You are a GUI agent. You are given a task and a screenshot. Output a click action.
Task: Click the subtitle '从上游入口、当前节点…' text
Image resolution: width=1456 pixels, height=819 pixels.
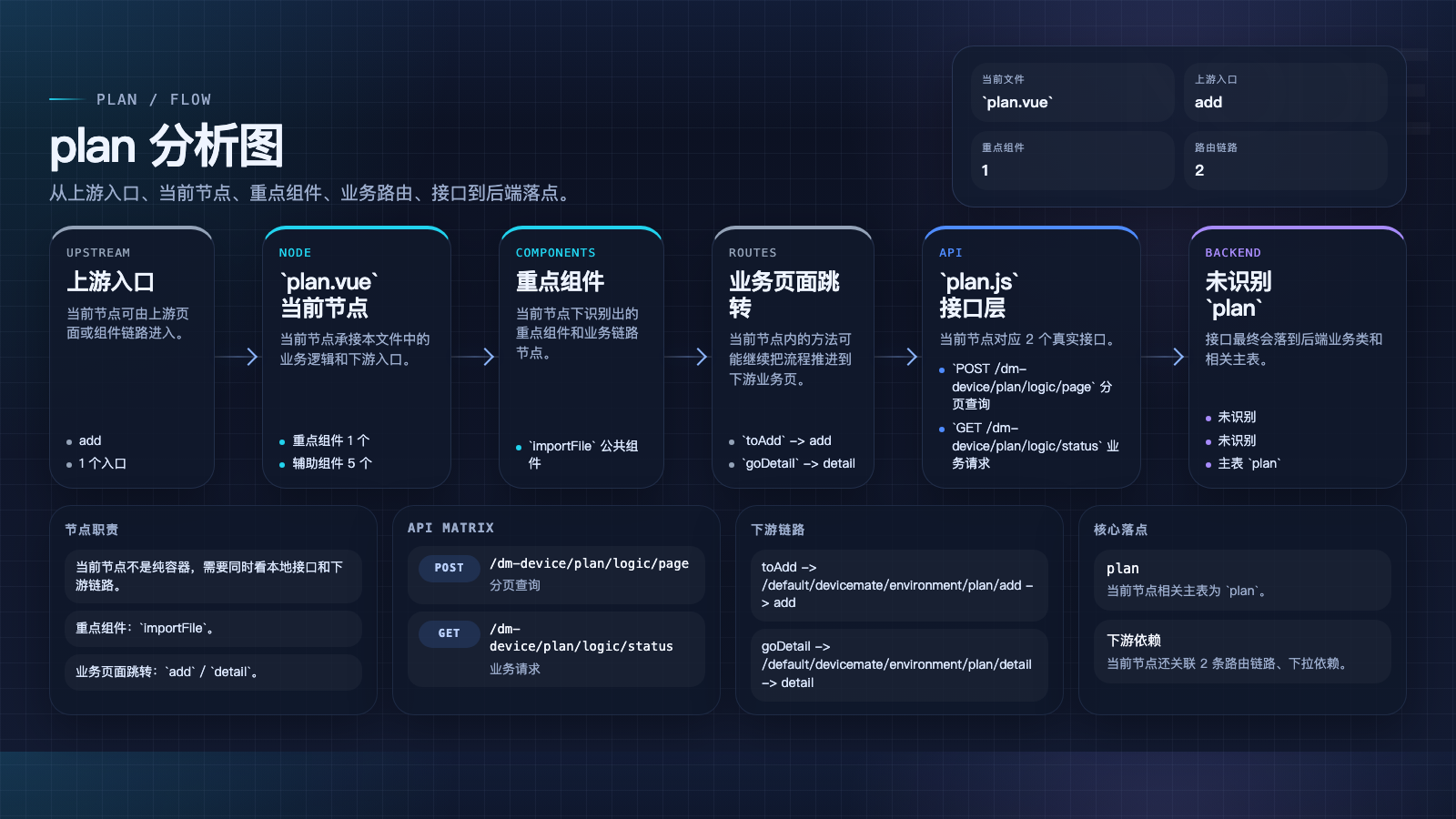tap(313, 193)
